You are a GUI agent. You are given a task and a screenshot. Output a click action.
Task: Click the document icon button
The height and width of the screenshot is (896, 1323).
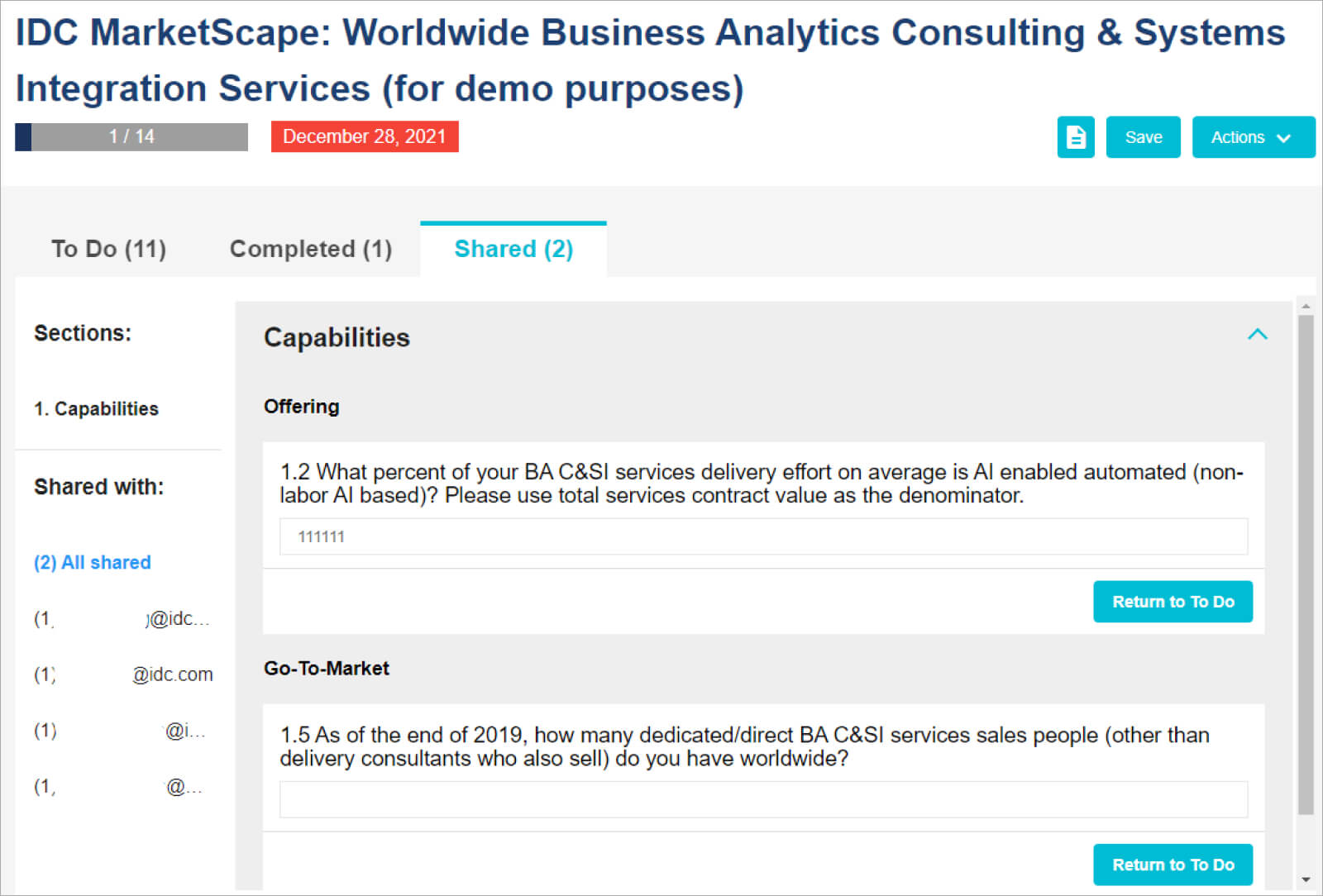1075,137
